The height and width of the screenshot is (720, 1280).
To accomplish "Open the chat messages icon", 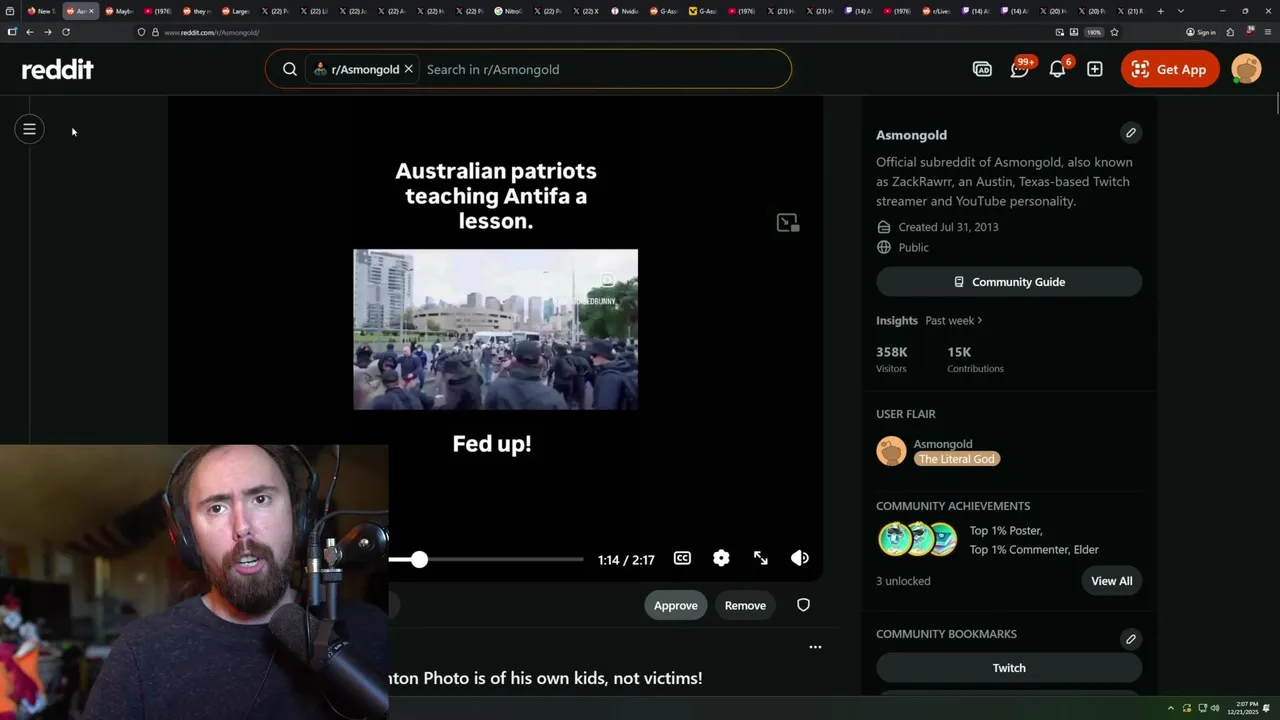I will pos(1019,69).
